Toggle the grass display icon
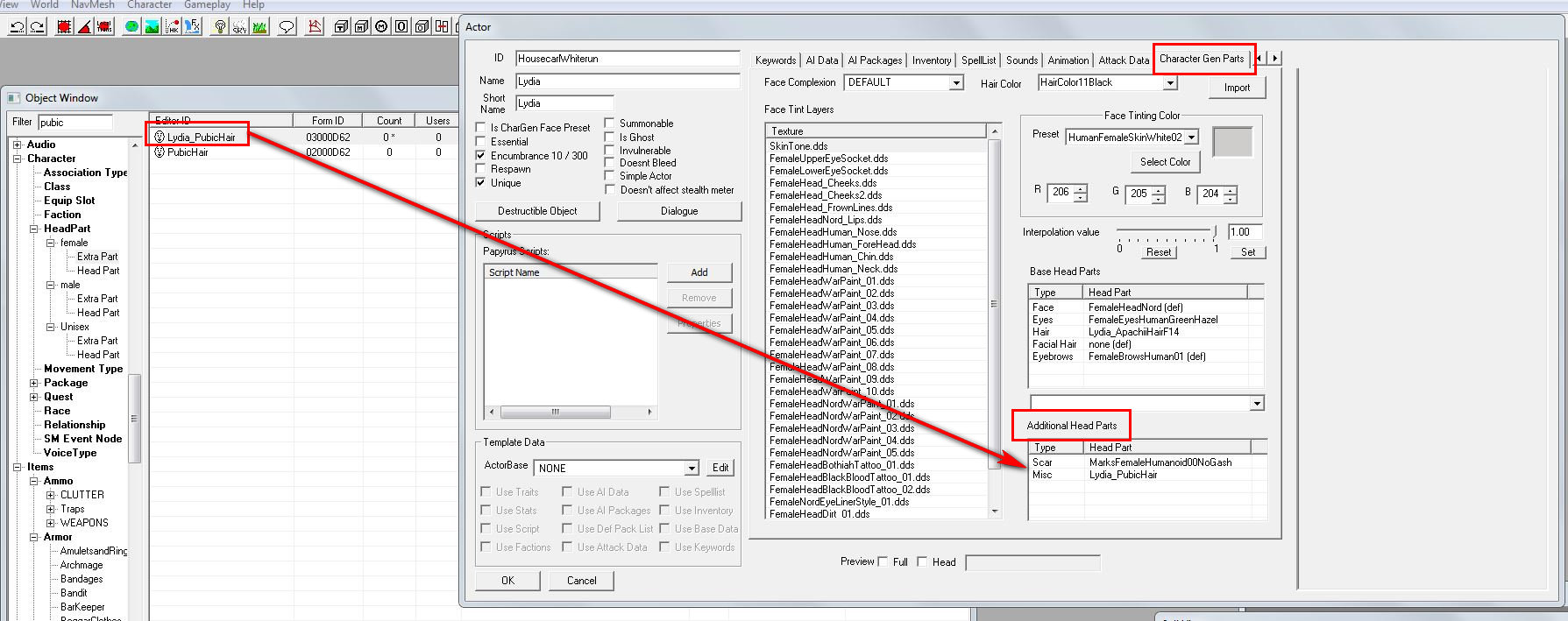Viewport: 1568px width, 621px height. 259,27
